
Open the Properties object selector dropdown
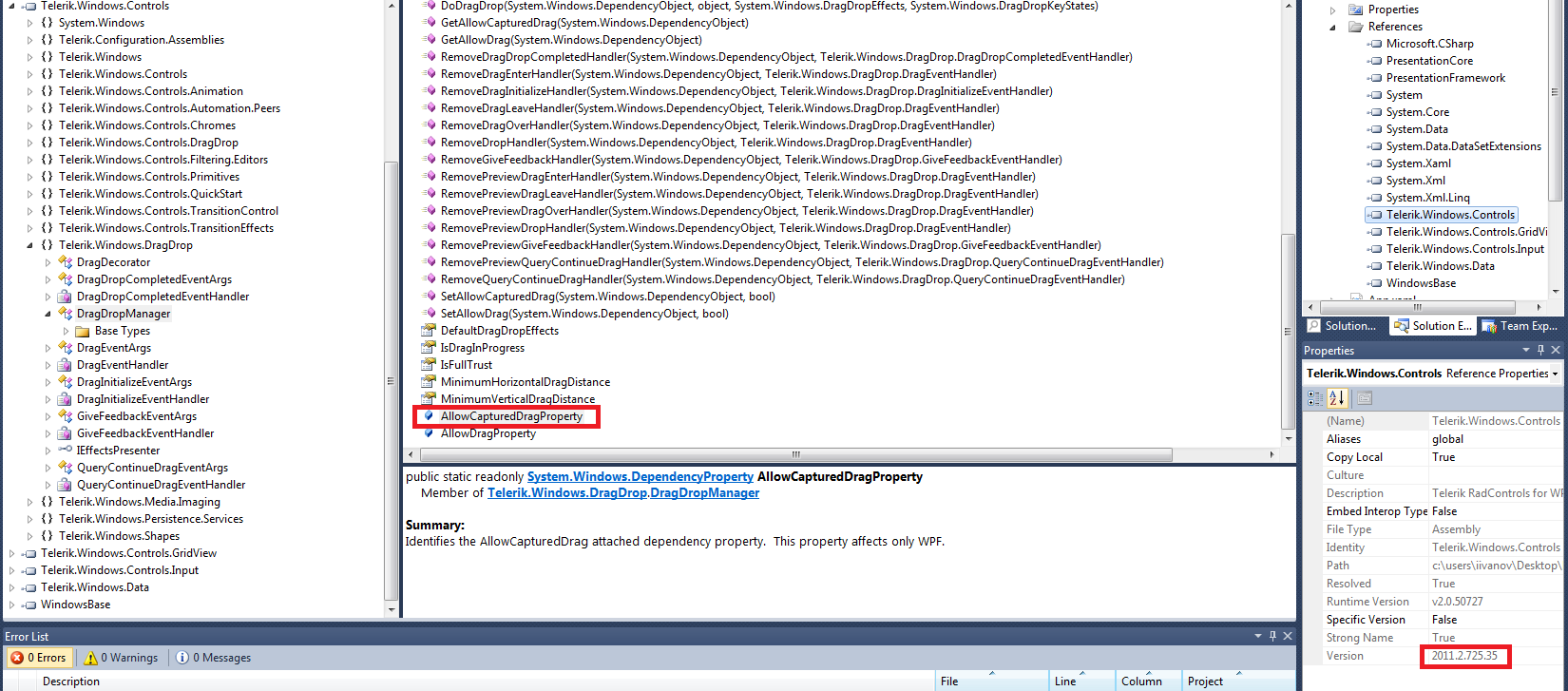(1555, 374)
